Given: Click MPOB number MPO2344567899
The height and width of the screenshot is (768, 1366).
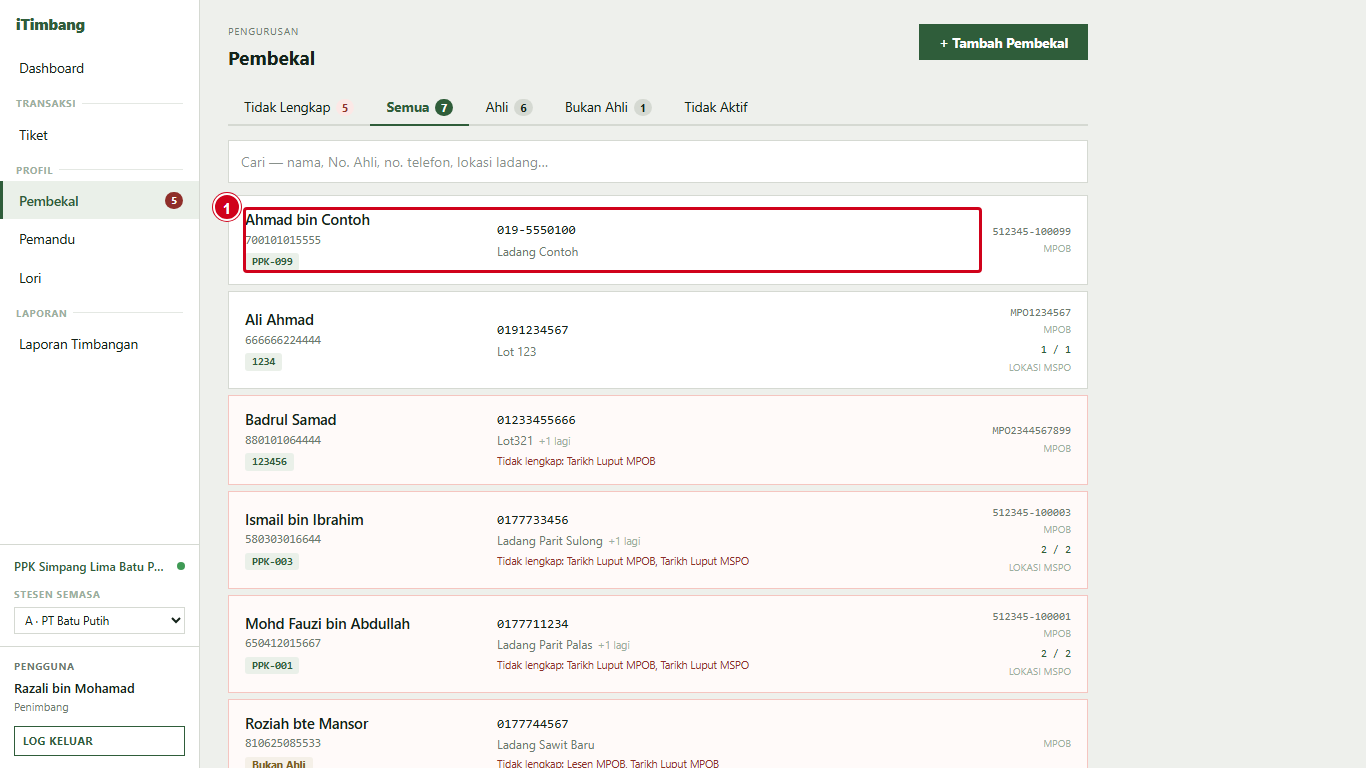Looking at the screenshot, I should [x=1031, y=431].
